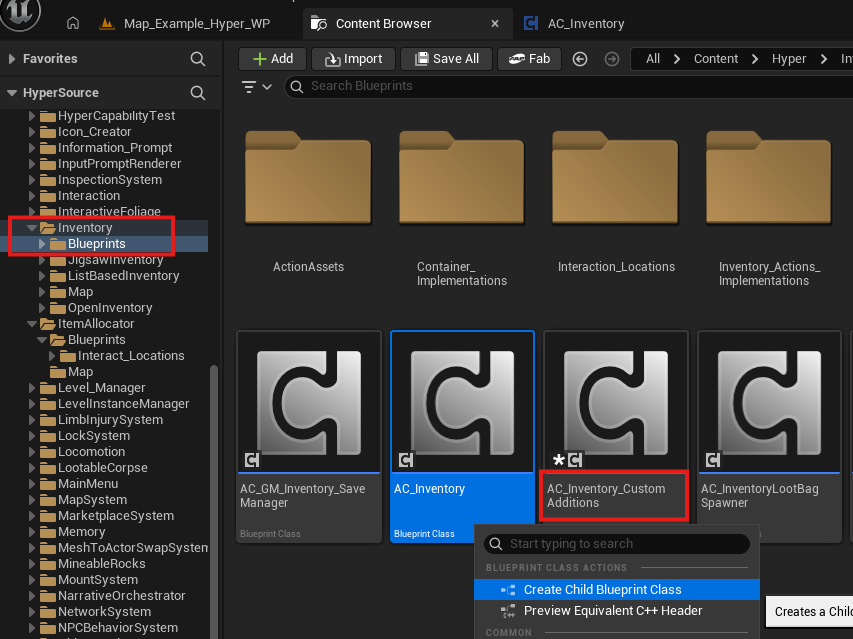
Task: Click the context menu search field
Action: click(x=617, y=544)
